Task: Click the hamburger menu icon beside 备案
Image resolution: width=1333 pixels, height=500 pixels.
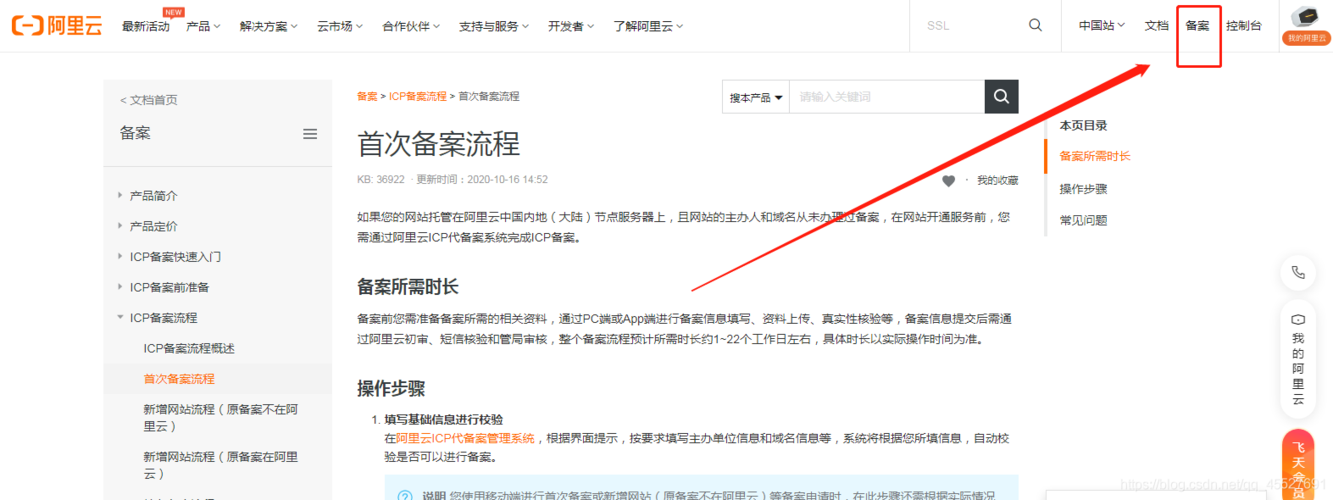Action: click(310, 133)
